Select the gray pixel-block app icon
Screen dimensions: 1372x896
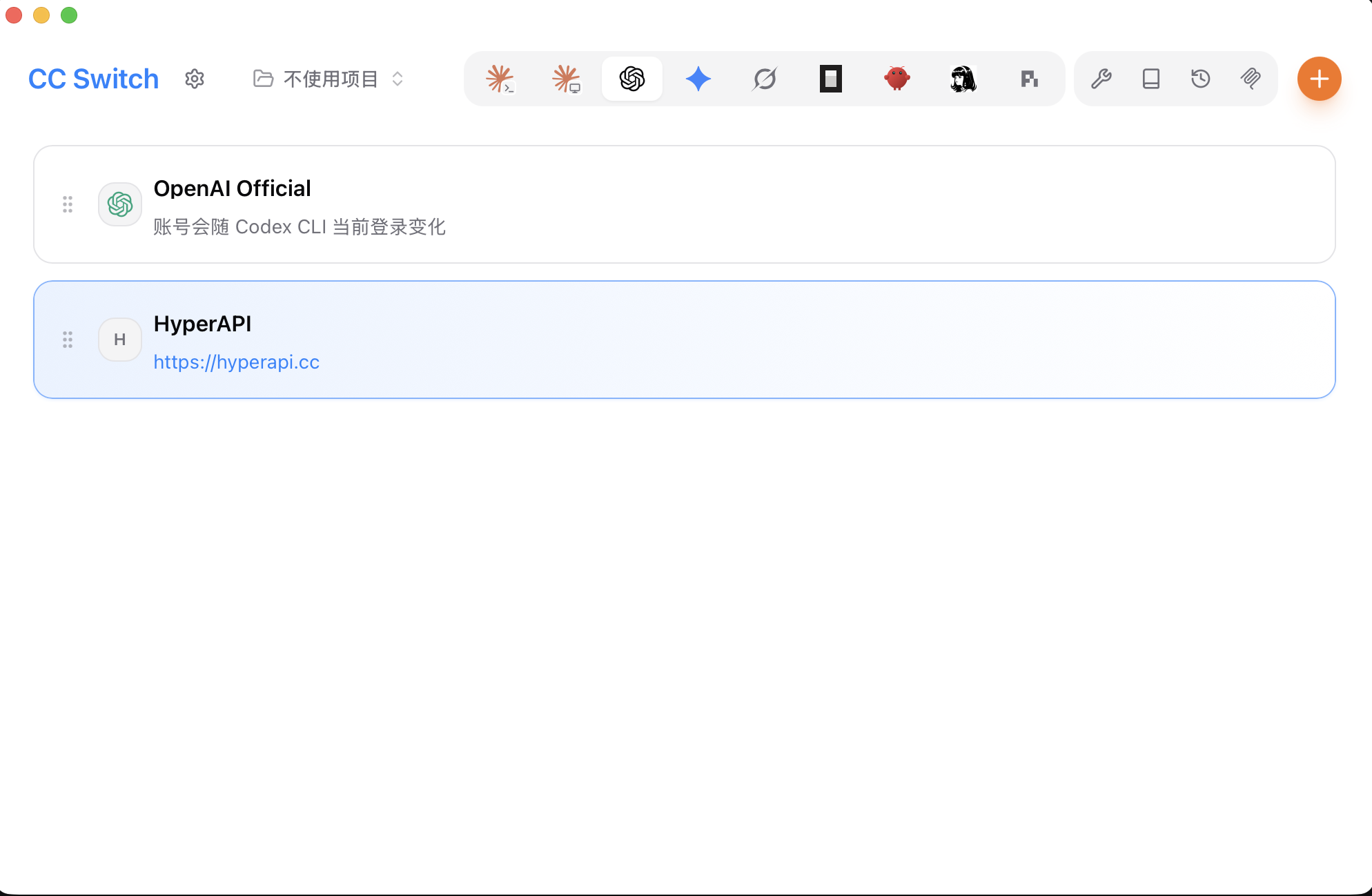point(1030,79)
